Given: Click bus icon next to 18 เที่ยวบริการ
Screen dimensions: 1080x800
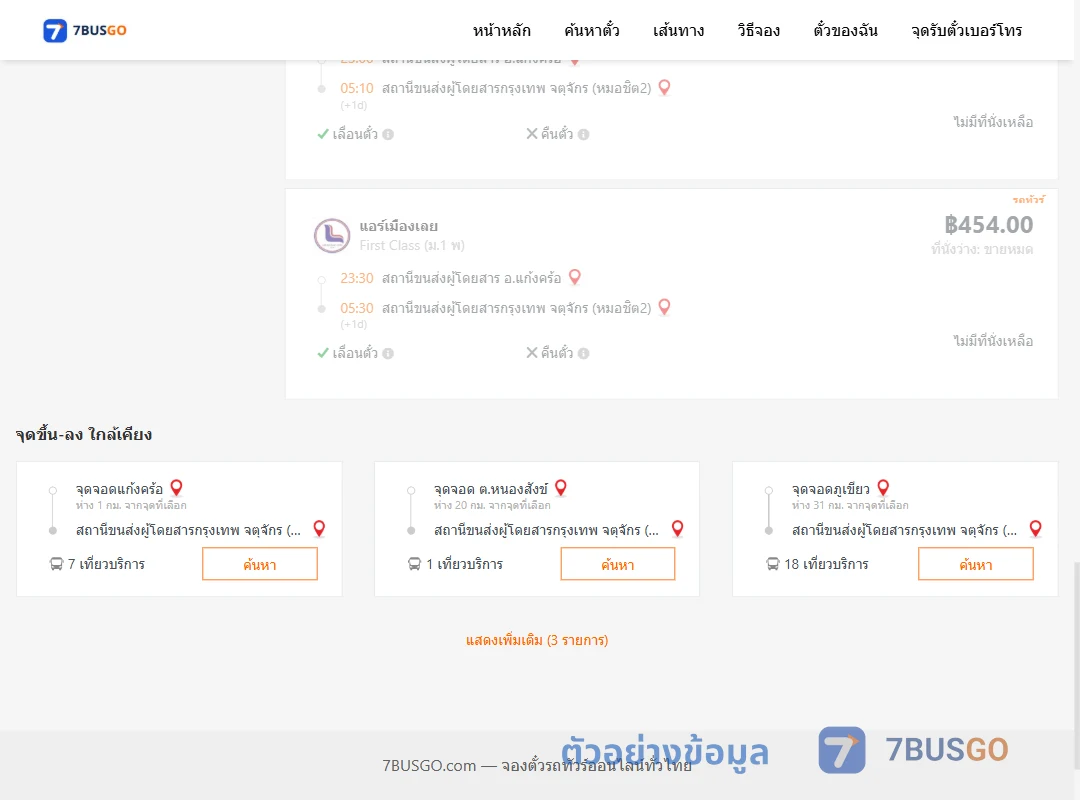Looking at the screenshot, I should click(x=773, y=564).
